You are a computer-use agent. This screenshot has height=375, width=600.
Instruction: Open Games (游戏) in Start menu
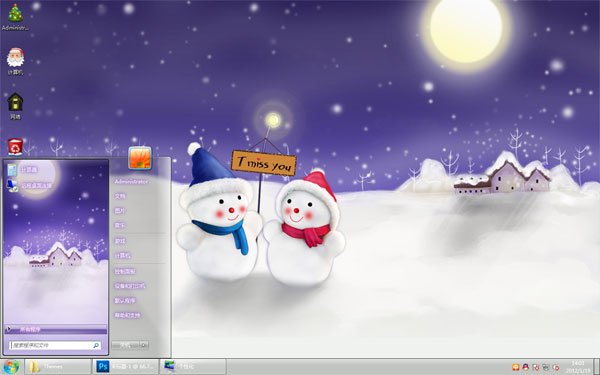(120, 241)
